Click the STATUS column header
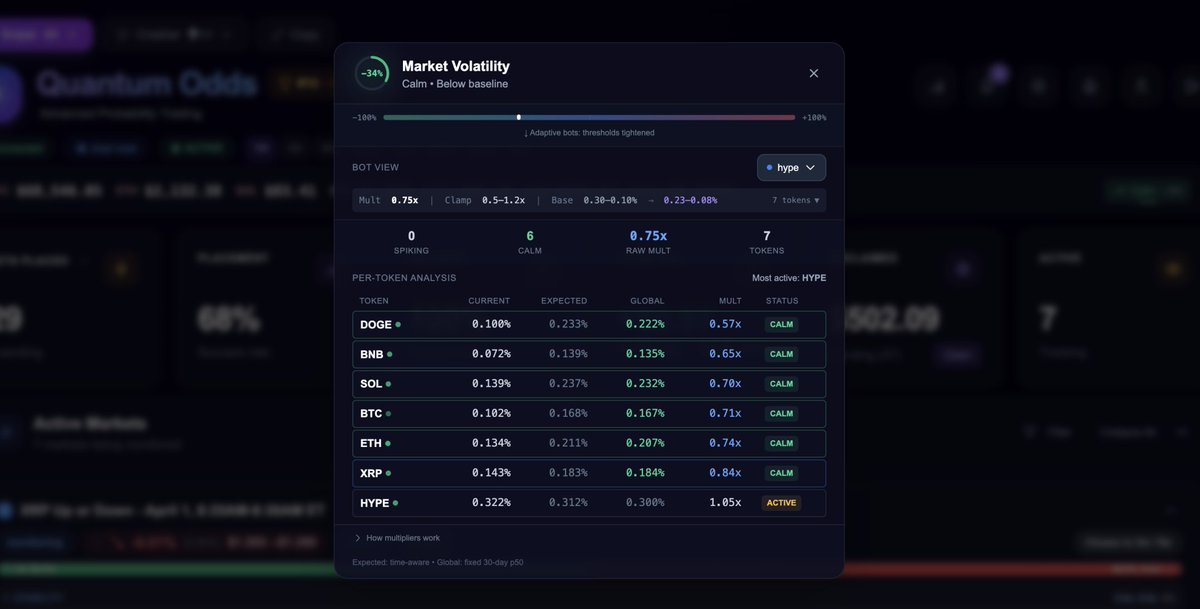The image size is (1200, 609). (782, 301)
